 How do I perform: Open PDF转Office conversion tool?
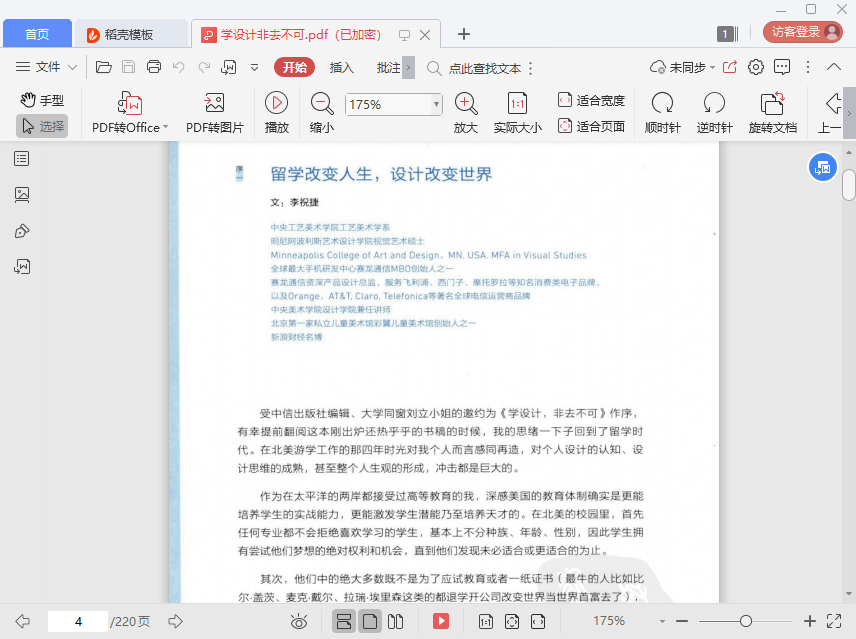(130, 112)
